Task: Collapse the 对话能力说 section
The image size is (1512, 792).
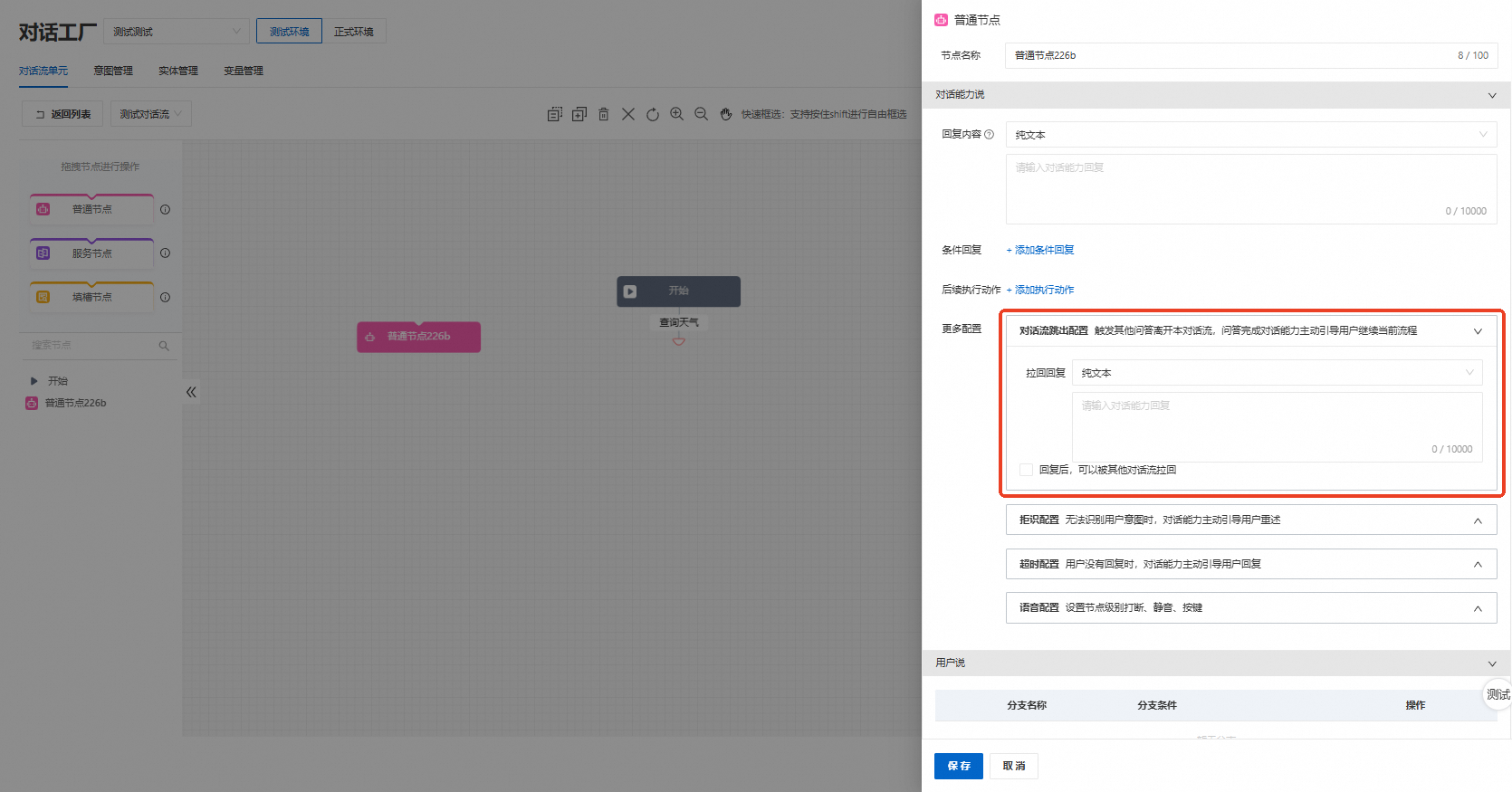Action: [x=1492, y=95]
